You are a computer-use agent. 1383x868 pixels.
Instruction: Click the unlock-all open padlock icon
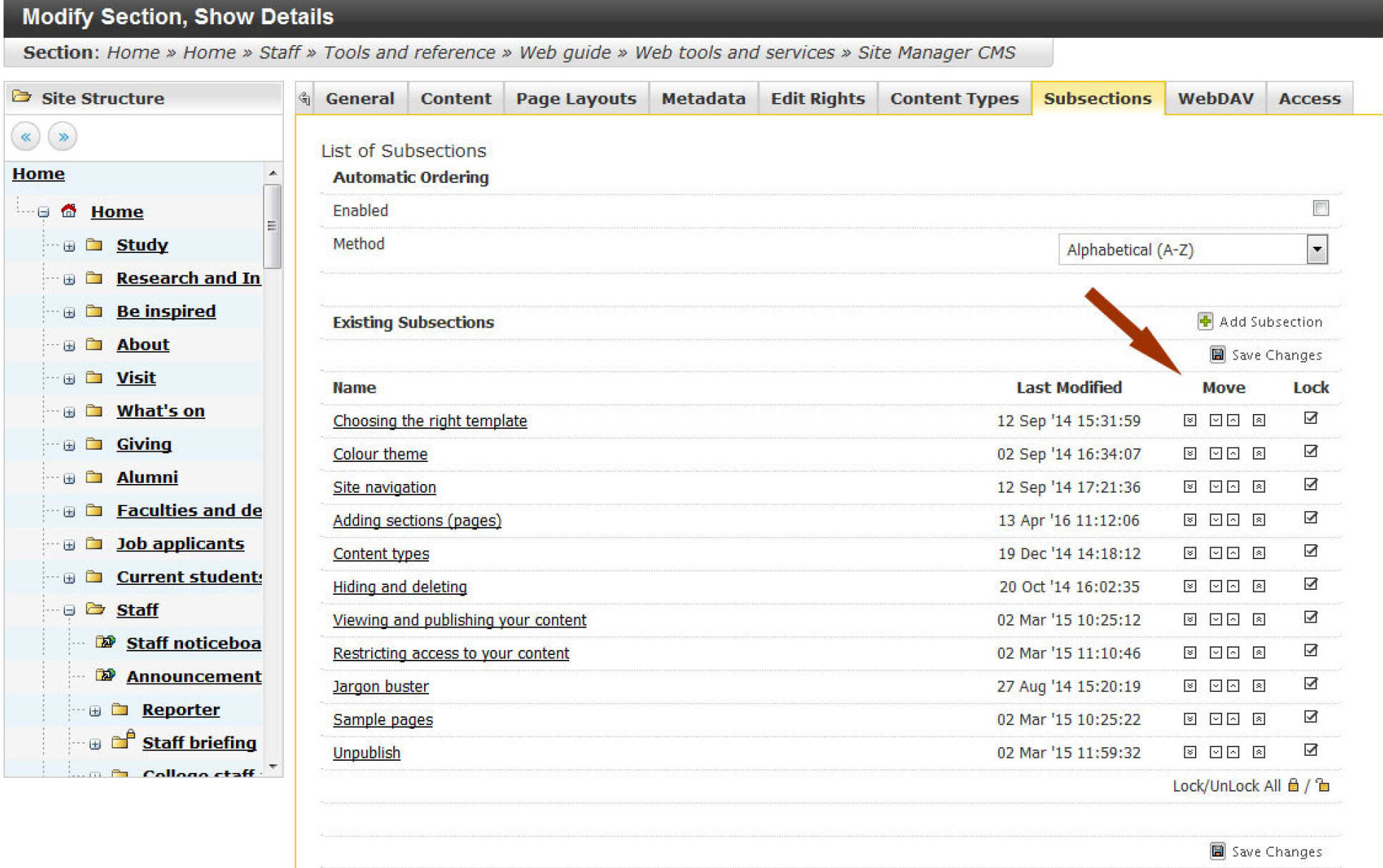click(1323, 785)
